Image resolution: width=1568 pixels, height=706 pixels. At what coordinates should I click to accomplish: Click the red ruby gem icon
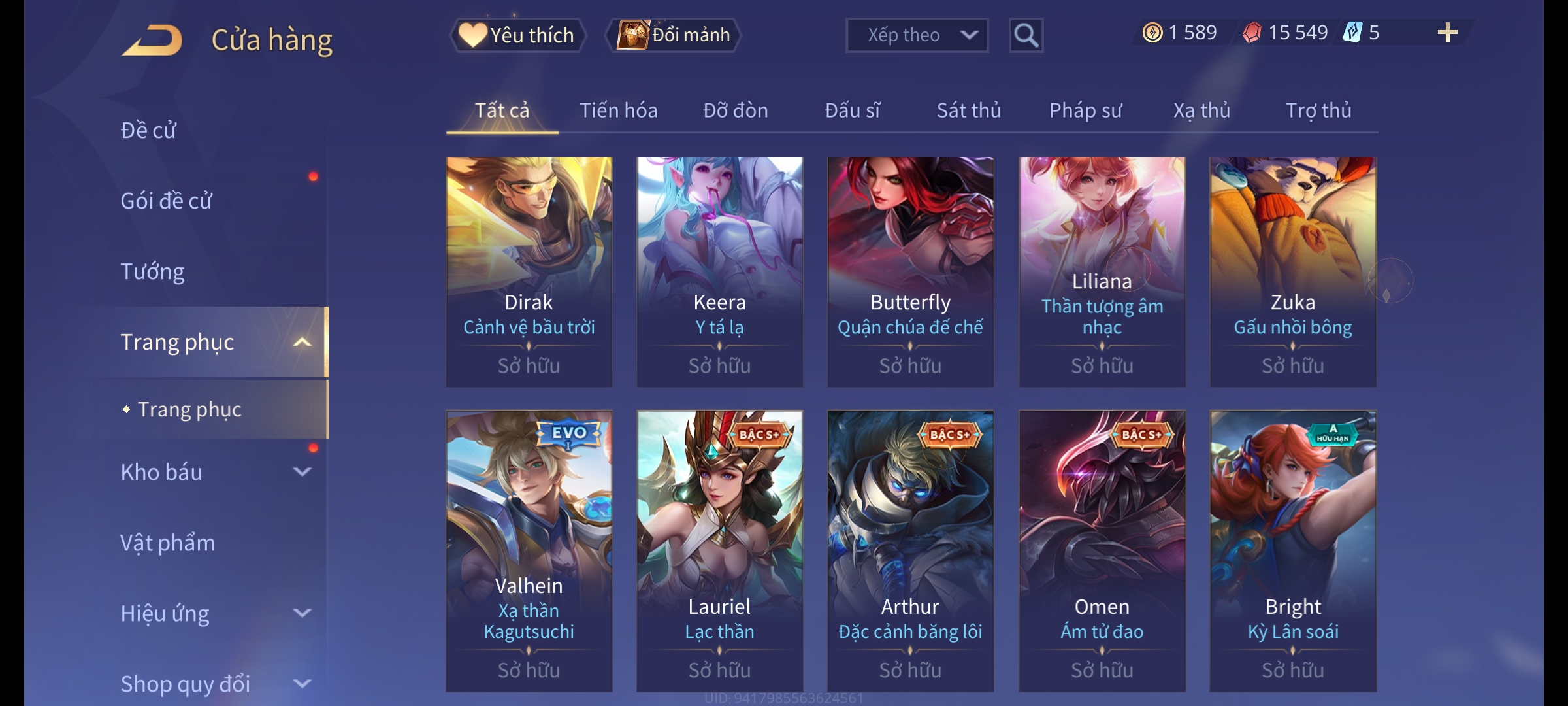pos(1252,33)
